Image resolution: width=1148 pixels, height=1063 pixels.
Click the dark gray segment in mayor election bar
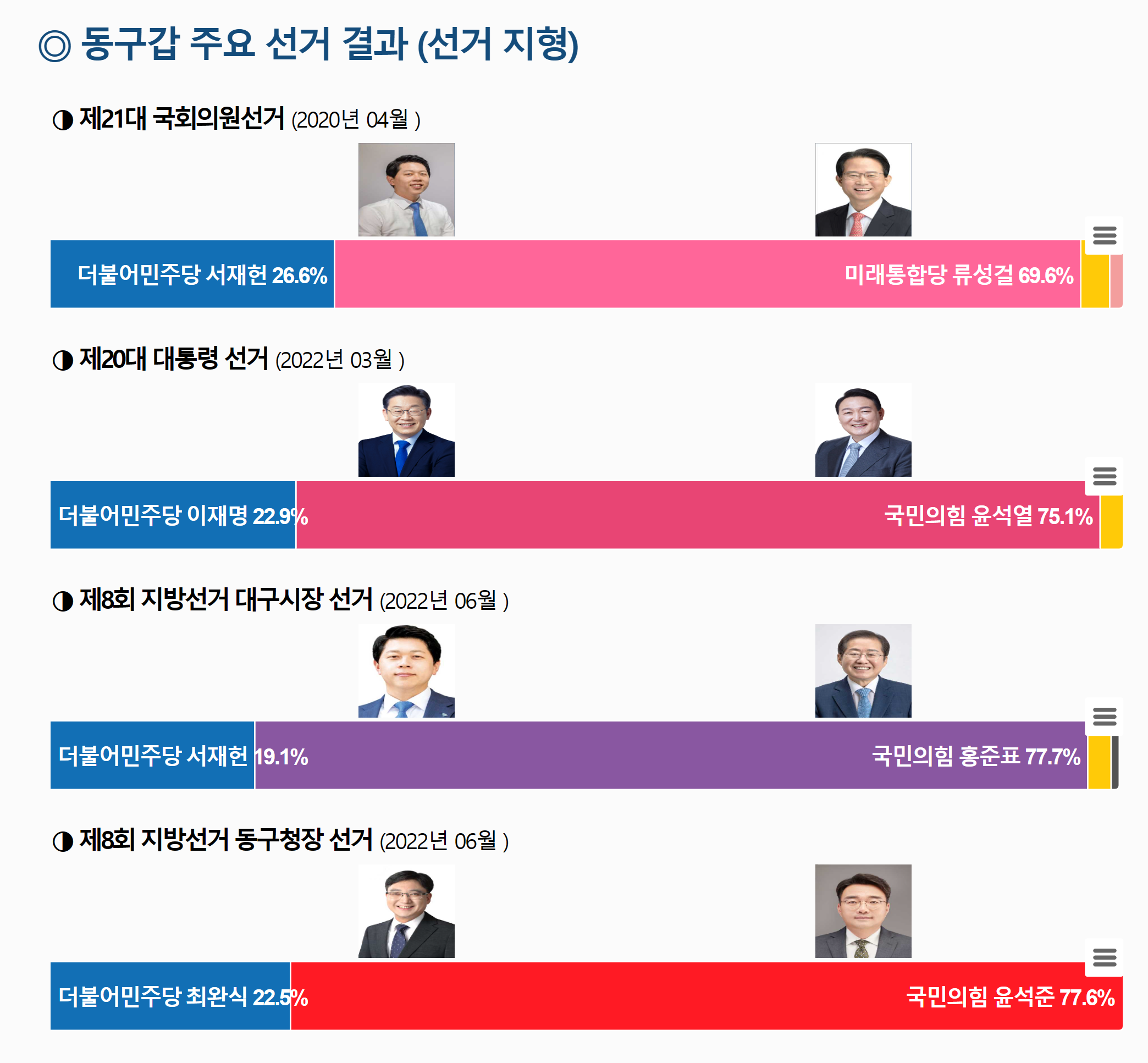pyautogui.click(x=1114, y=763)
